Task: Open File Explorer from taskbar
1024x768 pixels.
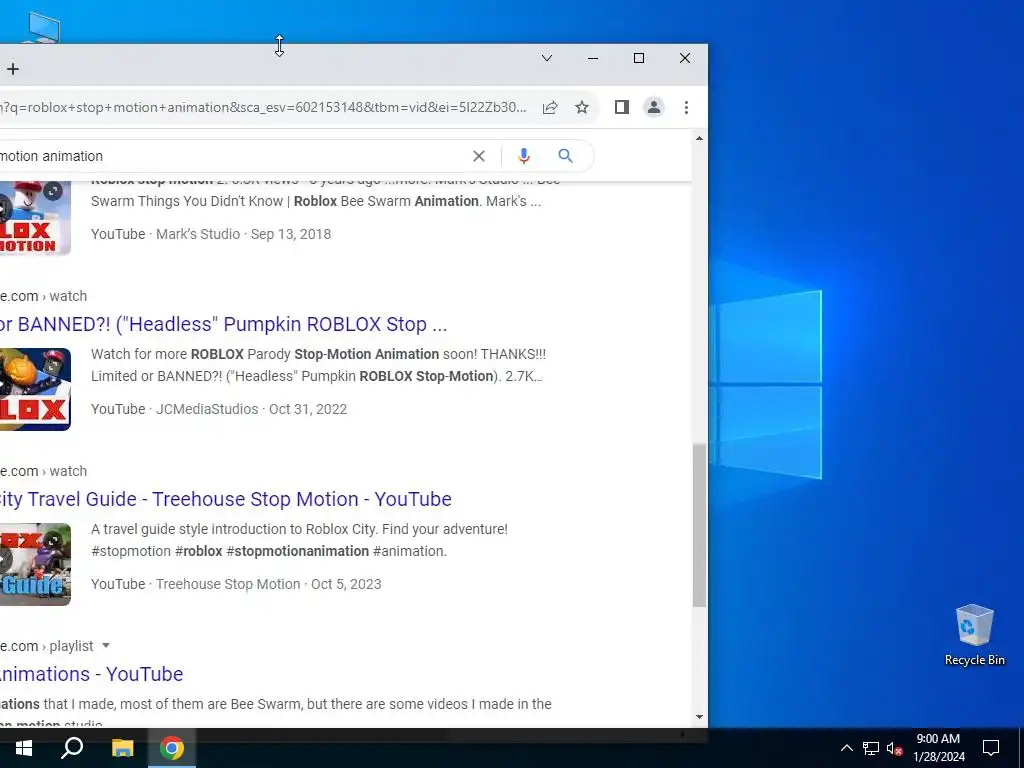Action: [122, 748]
